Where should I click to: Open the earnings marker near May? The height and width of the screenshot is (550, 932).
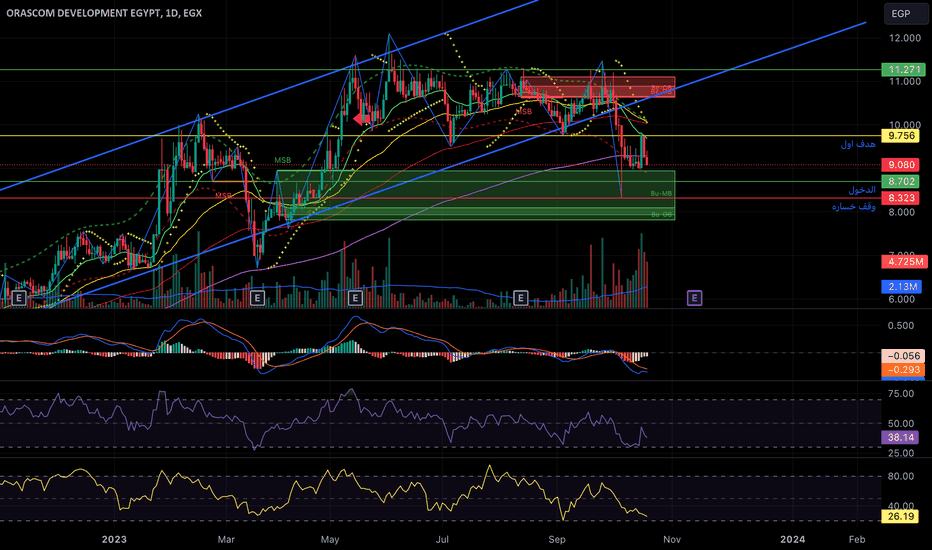355,298
